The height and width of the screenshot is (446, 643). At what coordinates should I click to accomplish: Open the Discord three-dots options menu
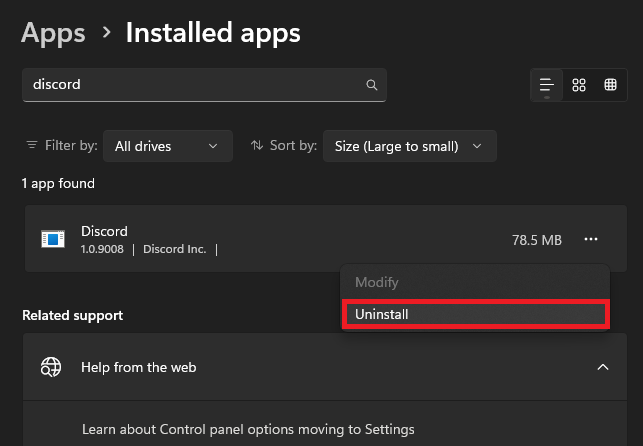[x=591, y=239]
